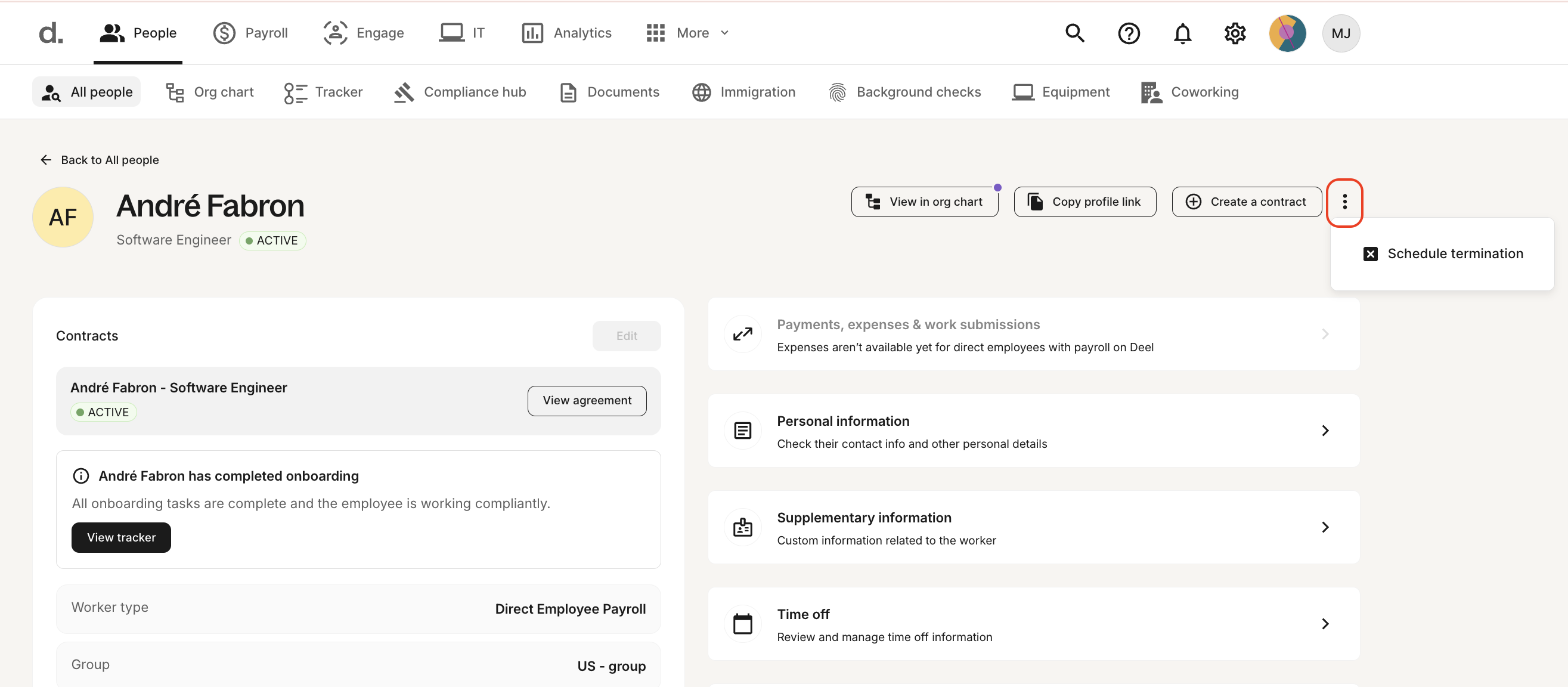This screenshot has height=687, width=1568.
Task: Click View agreement for the contract
Action: (587, 400)
